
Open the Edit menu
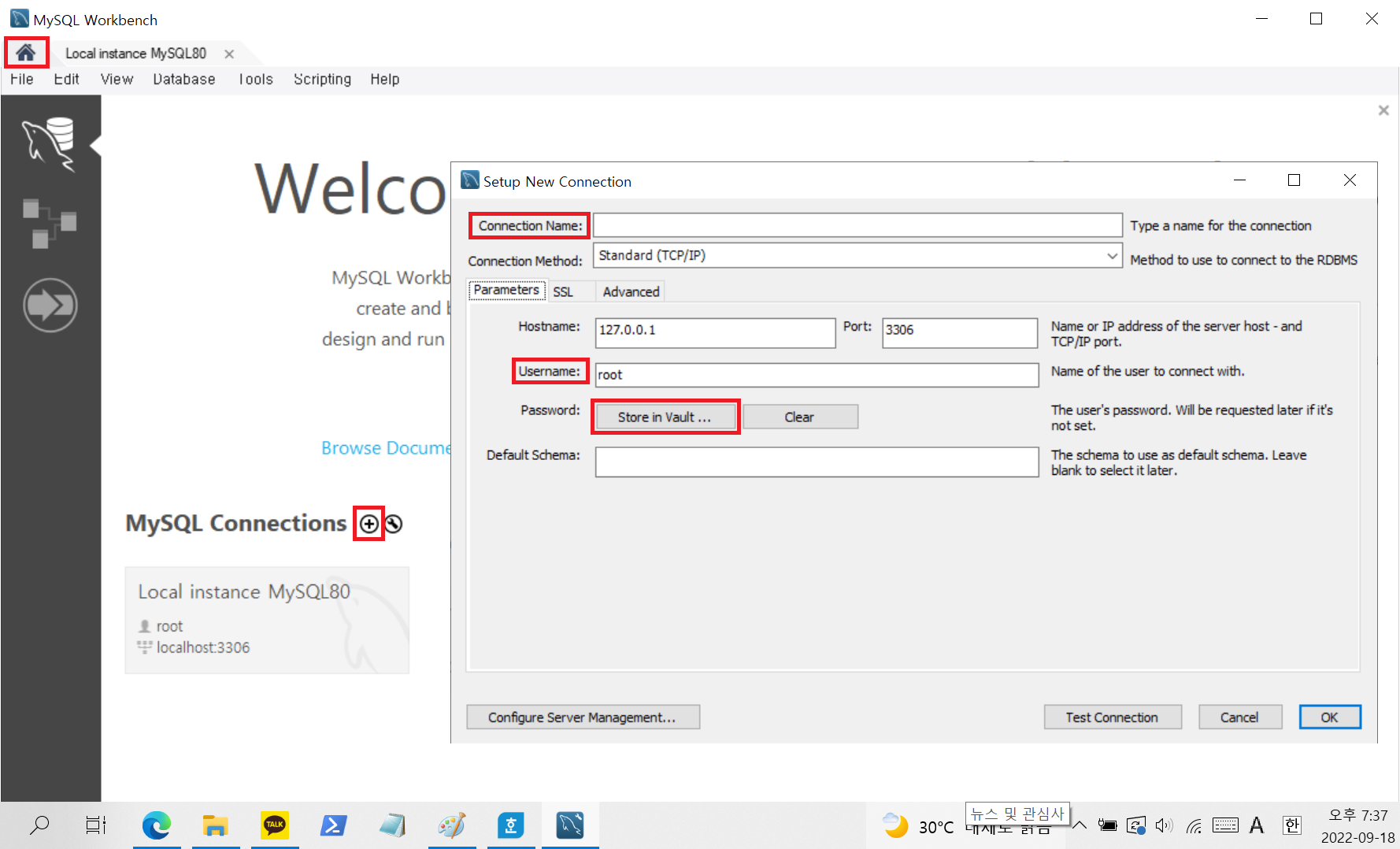pos(67,80)
